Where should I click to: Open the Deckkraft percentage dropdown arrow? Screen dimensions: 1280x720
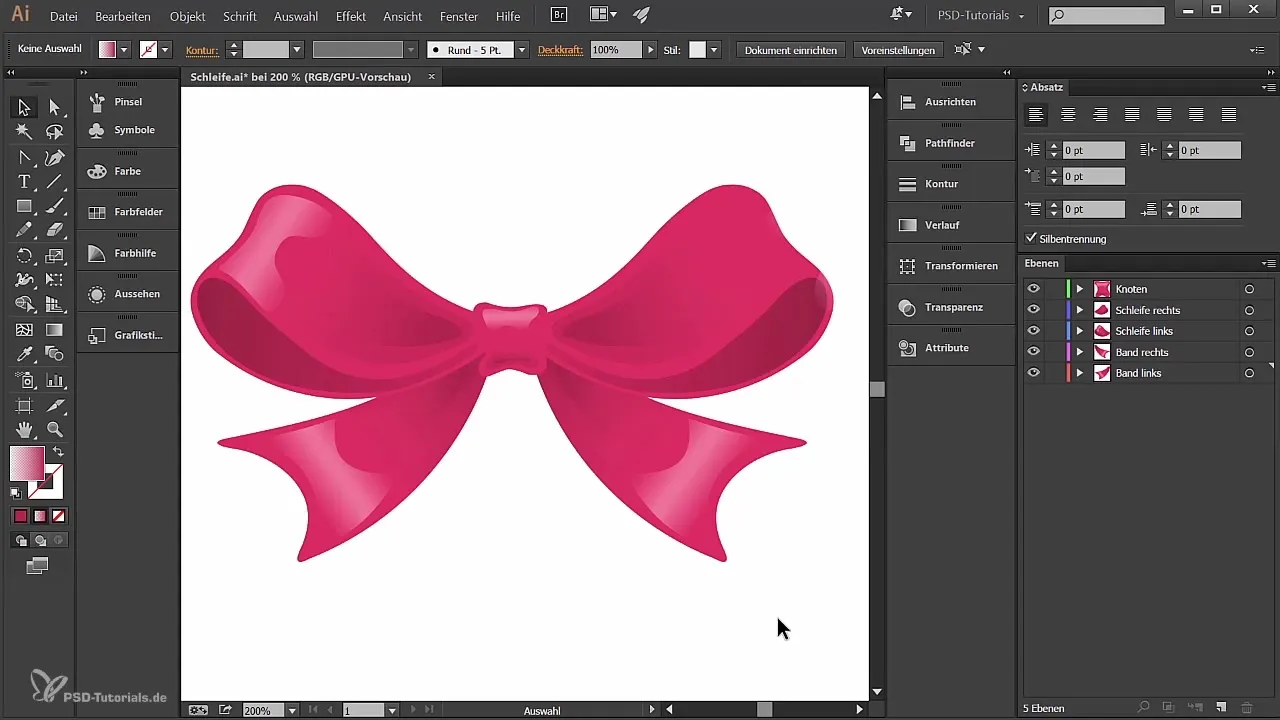click(x=651, y=49)
